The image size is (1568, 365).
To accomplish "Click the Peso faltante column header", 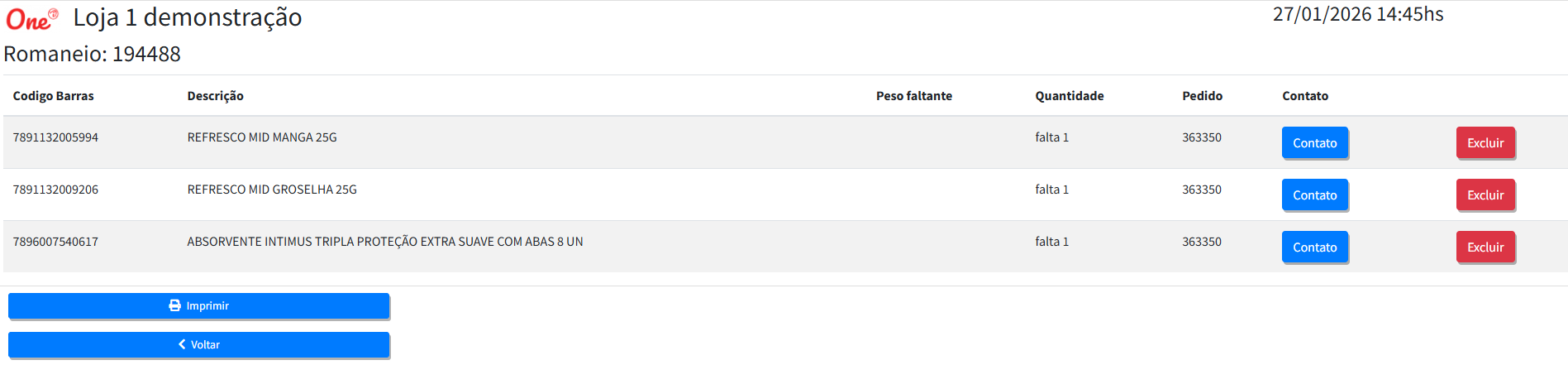I will coord(913,96).
